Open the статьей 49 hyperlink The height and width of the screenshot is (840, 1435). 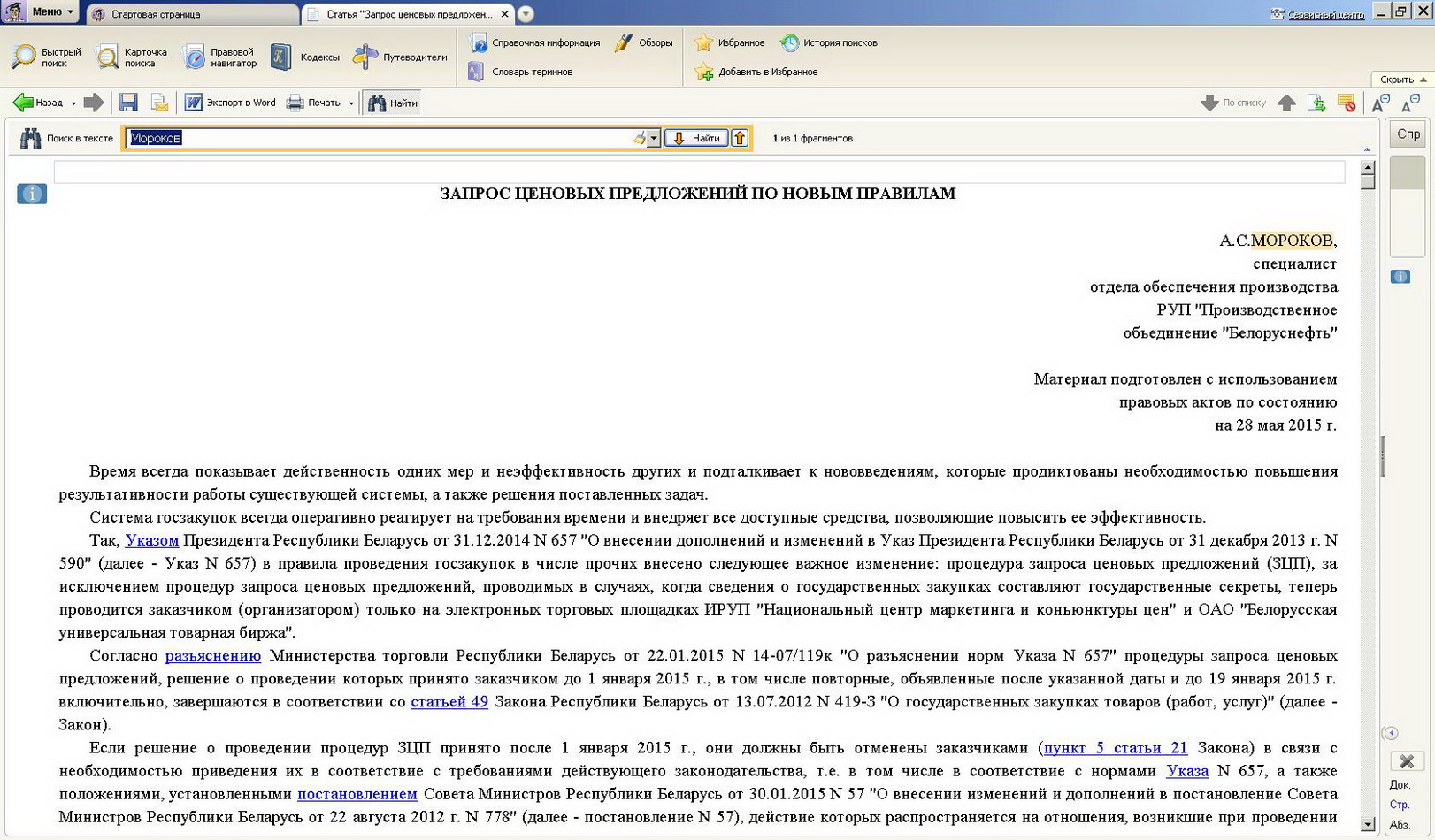point(449,702)
